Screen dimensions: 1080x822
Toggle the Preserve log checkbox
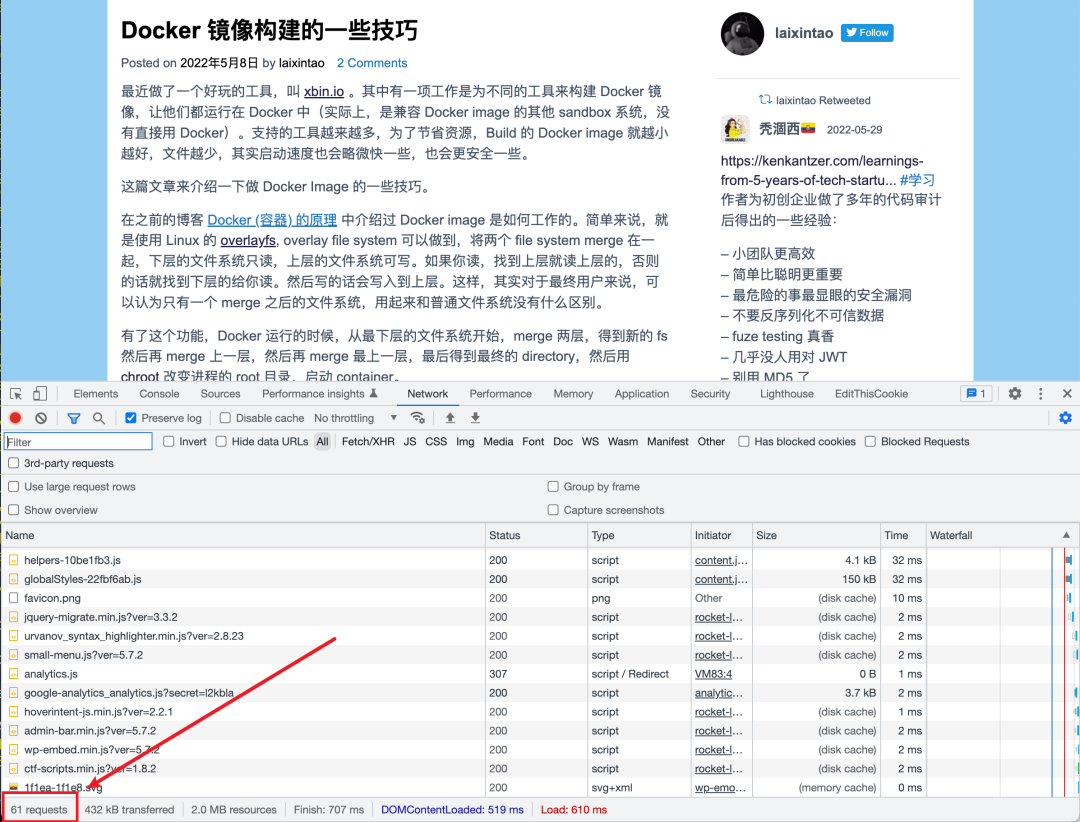point(130,418)
